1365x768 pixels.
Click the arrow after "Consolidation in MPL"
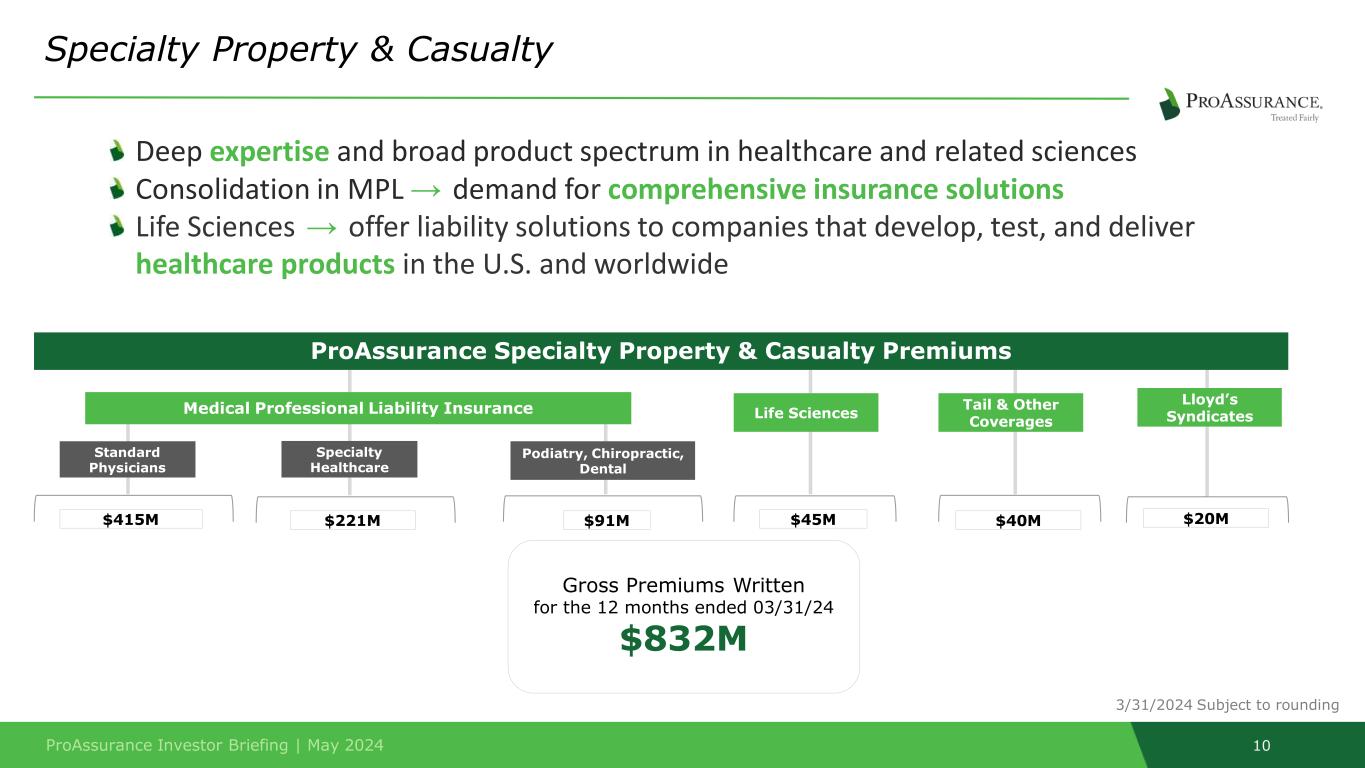click(423, 190)
